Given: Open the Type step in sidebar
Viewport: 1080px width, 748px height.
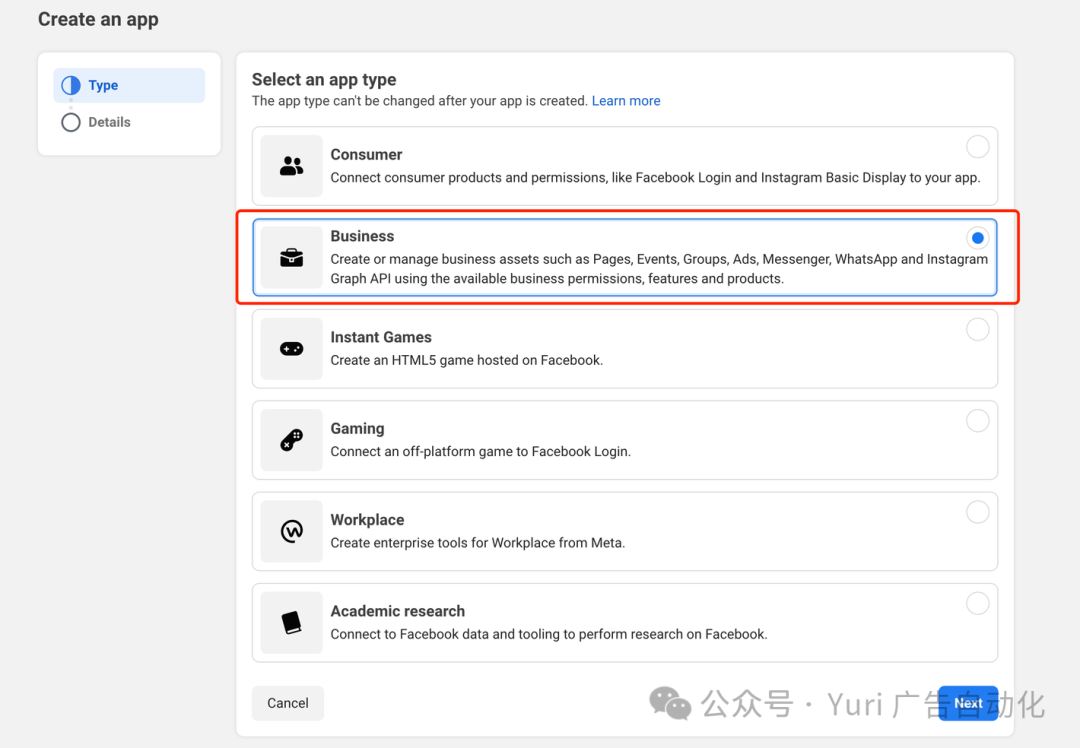Looking at the screenshot, I should point(129,85).
